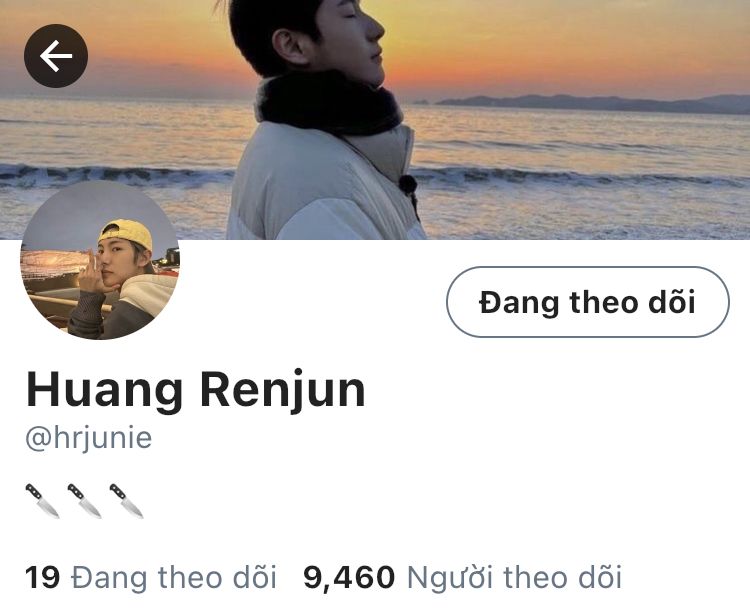Screen dimensions: 750x608
Task: Click the yellow cap in profile avatar
Action: coord(125,234)
